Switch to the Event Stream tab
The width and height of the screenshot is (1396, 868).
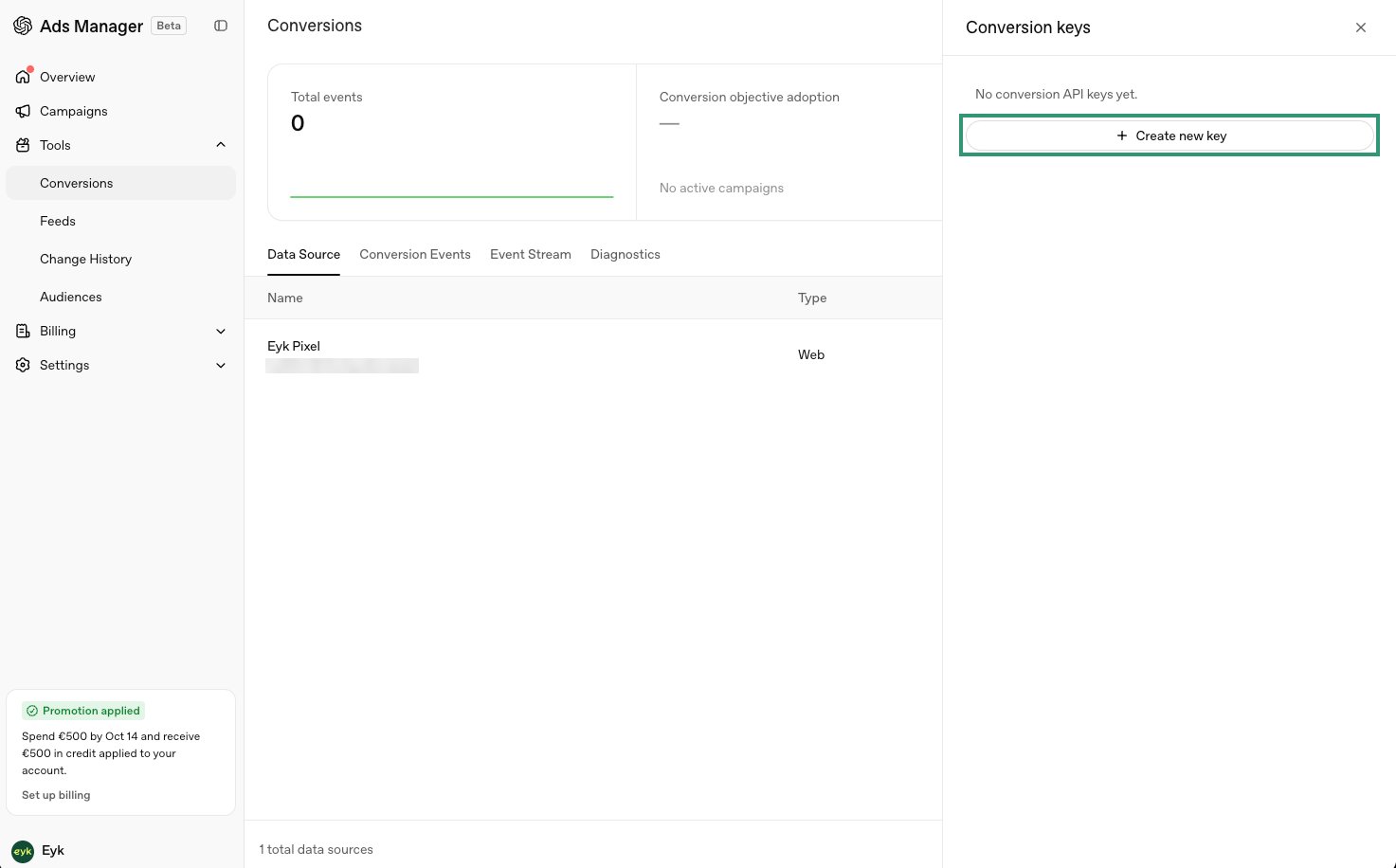coord(531,254)
